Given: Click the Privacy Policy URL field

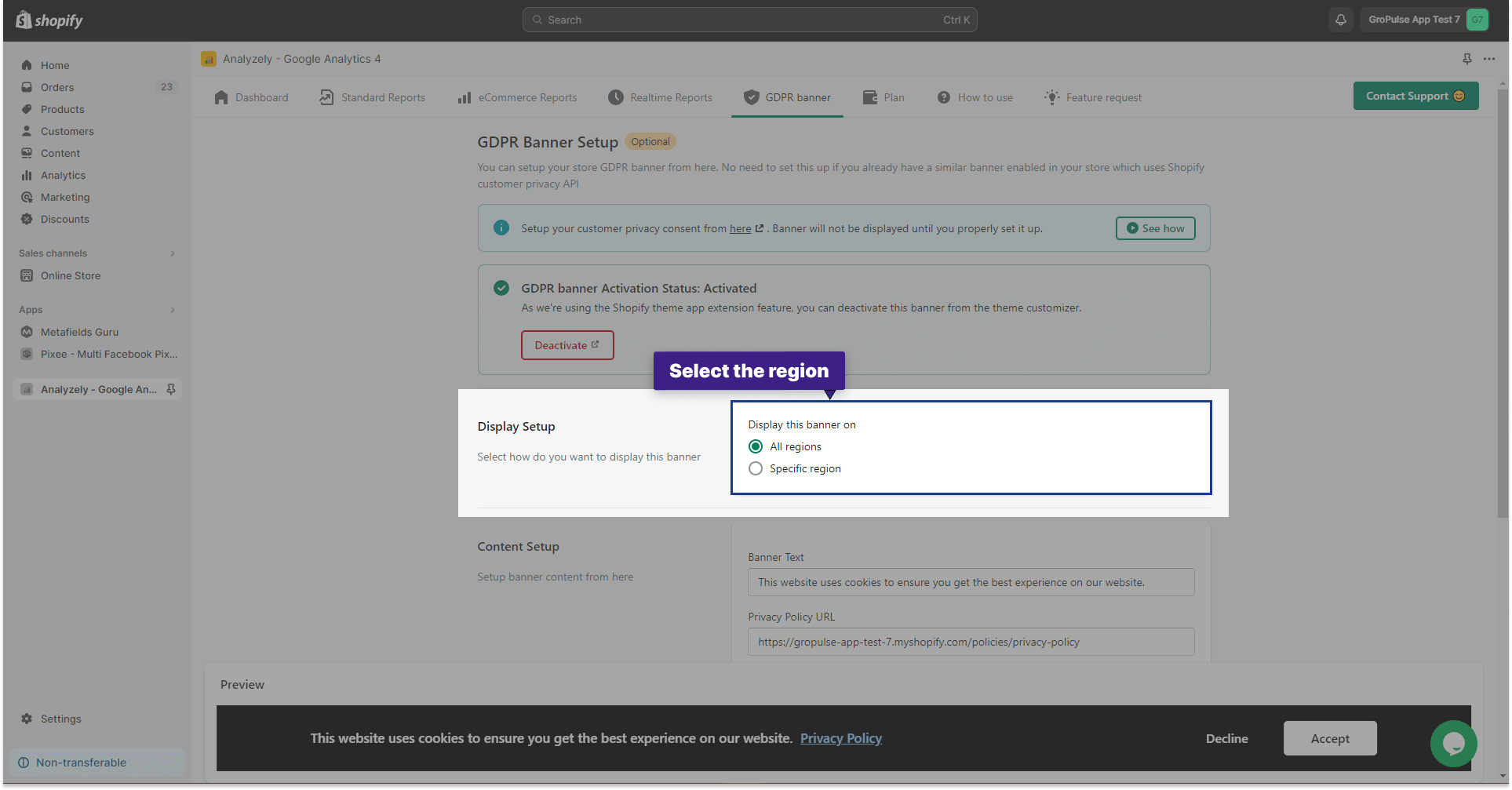Looking at the screenshot, I should coord(971,642).
